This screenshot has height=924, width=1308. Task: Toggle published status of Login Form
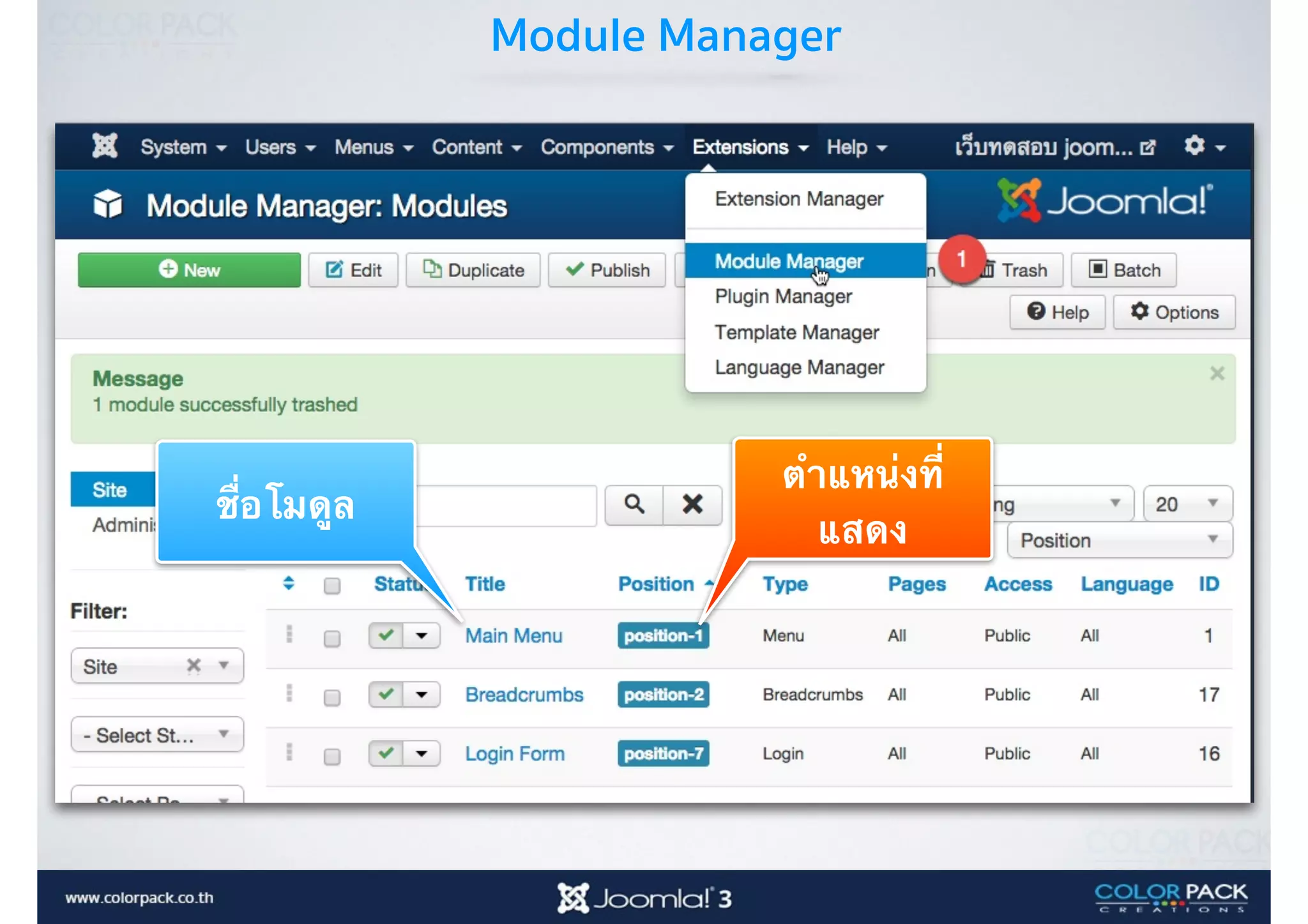pyautogui.click(x=386, y=754)
